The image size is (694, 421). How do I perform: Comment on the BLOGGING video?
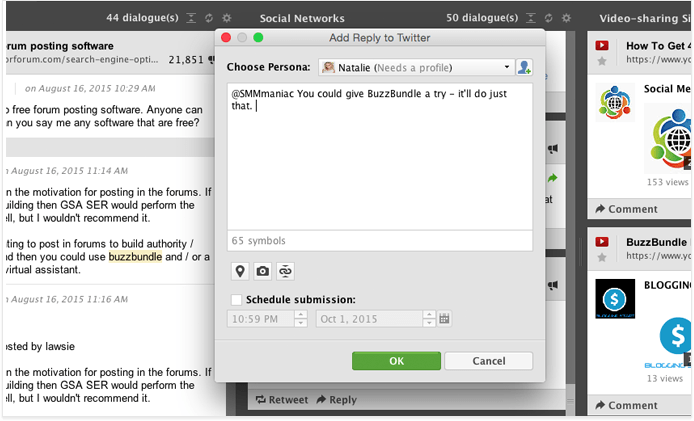pyautogui.click(x=627, y=405)
